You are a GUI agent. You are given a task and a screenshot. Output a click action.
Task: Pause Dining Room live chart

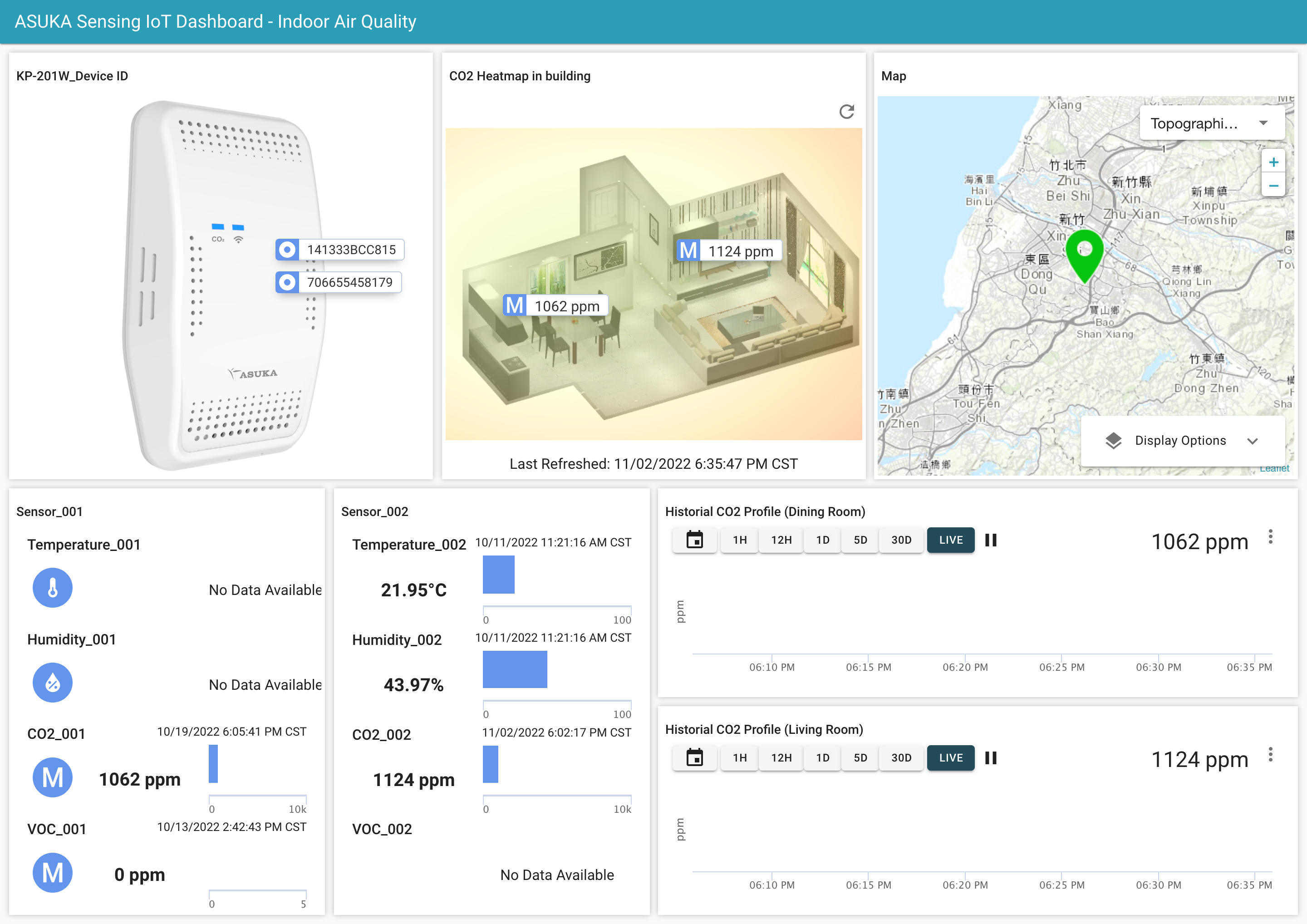[x=991, y=540]
